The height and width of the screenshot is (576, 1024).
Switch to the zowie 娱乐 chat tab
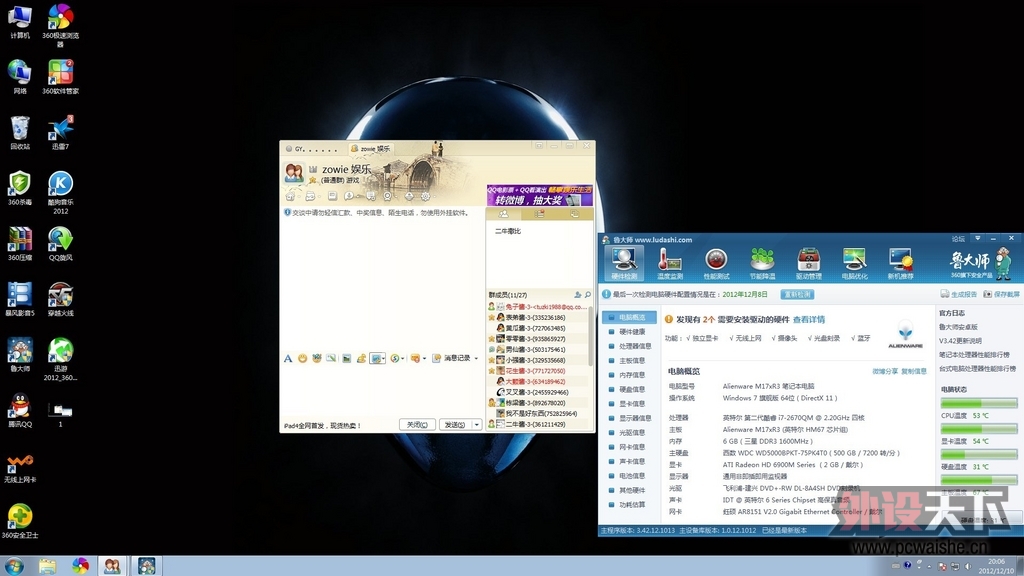[x=370, y=149]
